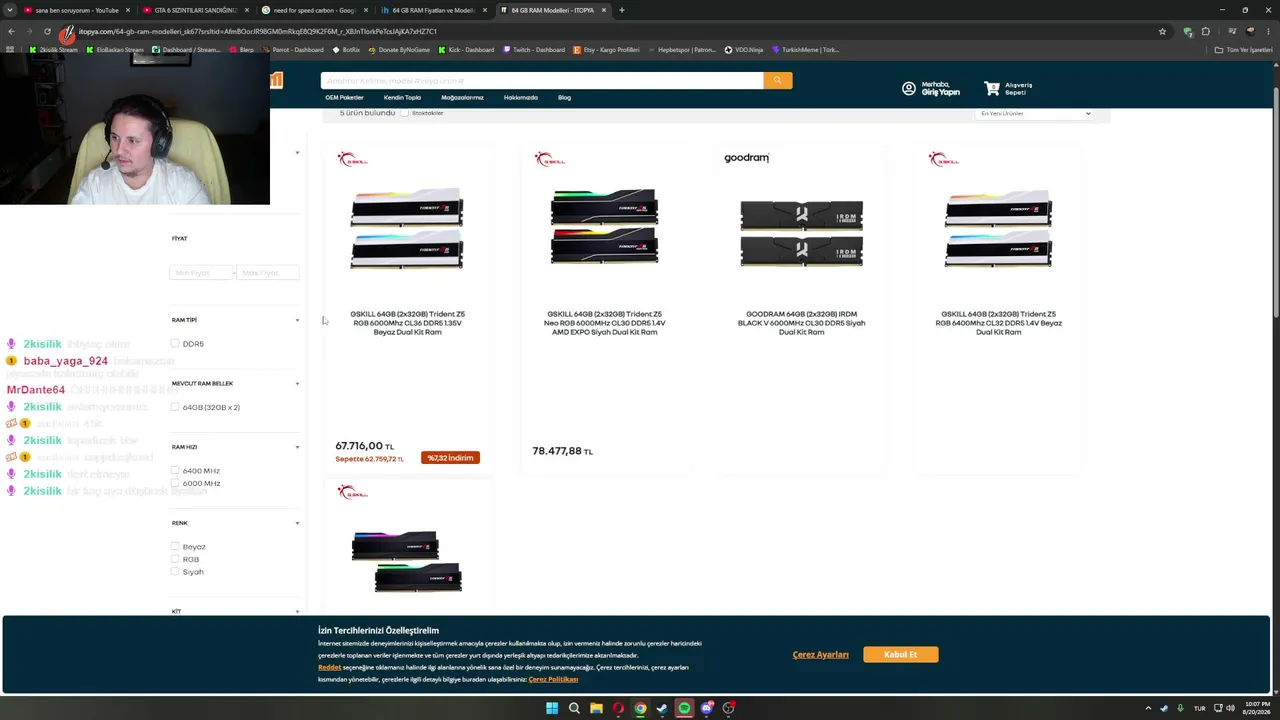
Task: Open the Twitch - Dashboard bookmark
Action: pyautogui.click(x=533, y=49)
